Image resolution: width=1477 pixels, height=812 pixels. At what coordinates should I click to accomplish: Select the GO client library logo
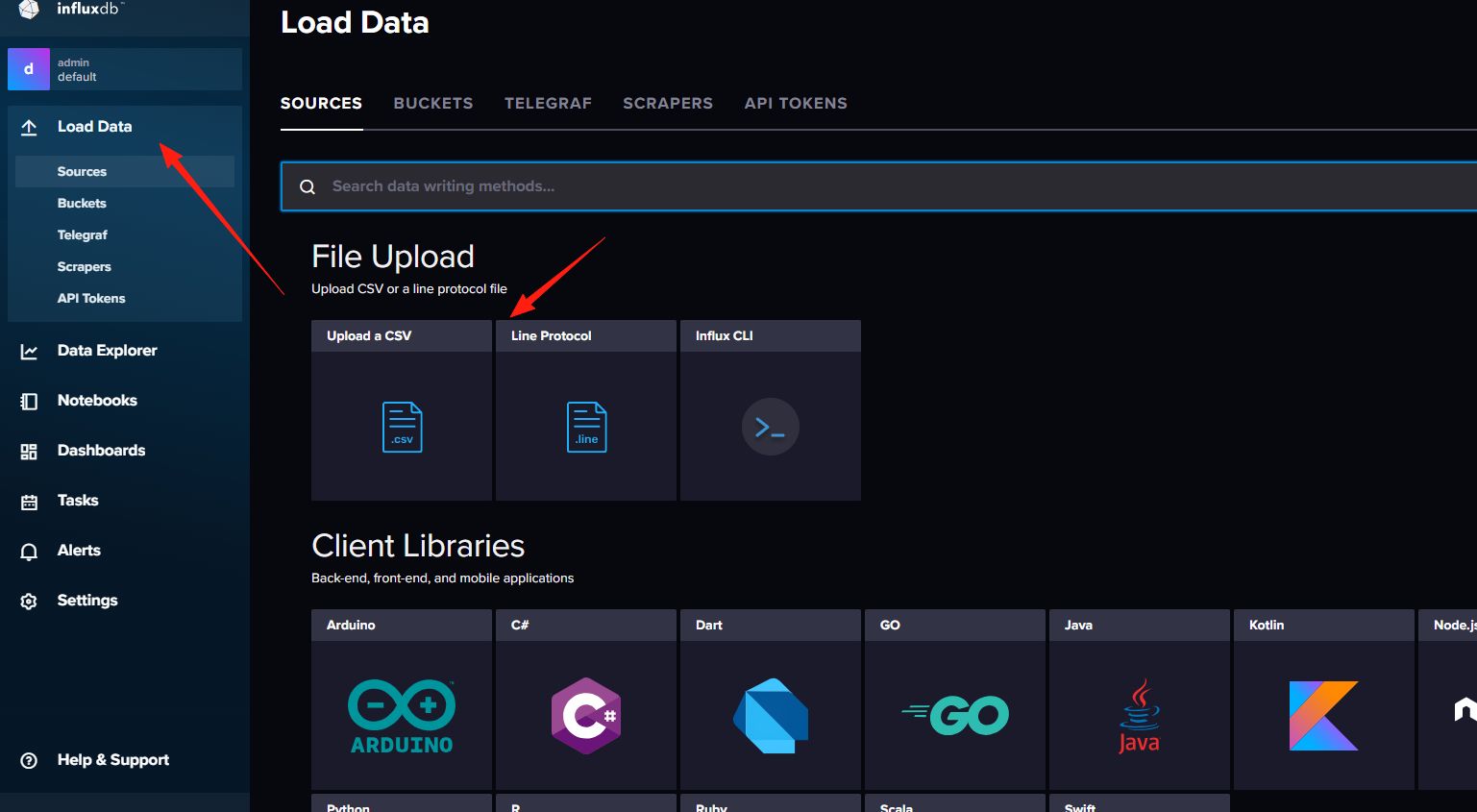coord(955,715)
